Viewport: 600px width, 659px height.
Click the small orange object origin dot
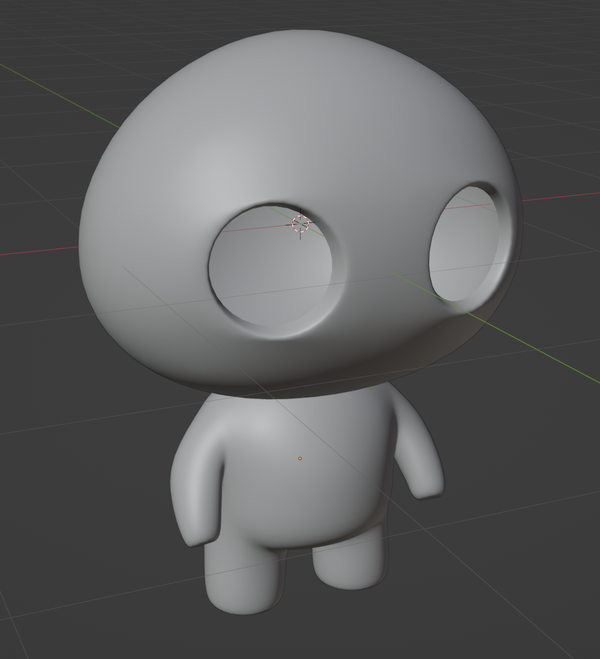coord(300,459)
